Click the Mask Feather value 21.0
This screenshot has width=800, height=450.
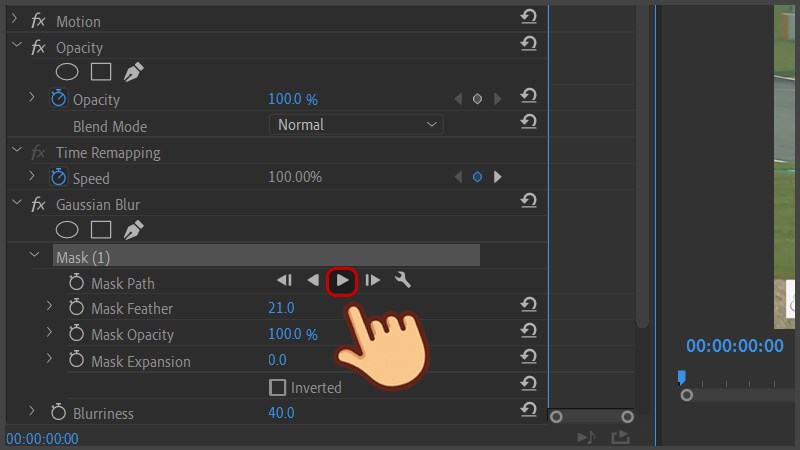click(281, 308)
